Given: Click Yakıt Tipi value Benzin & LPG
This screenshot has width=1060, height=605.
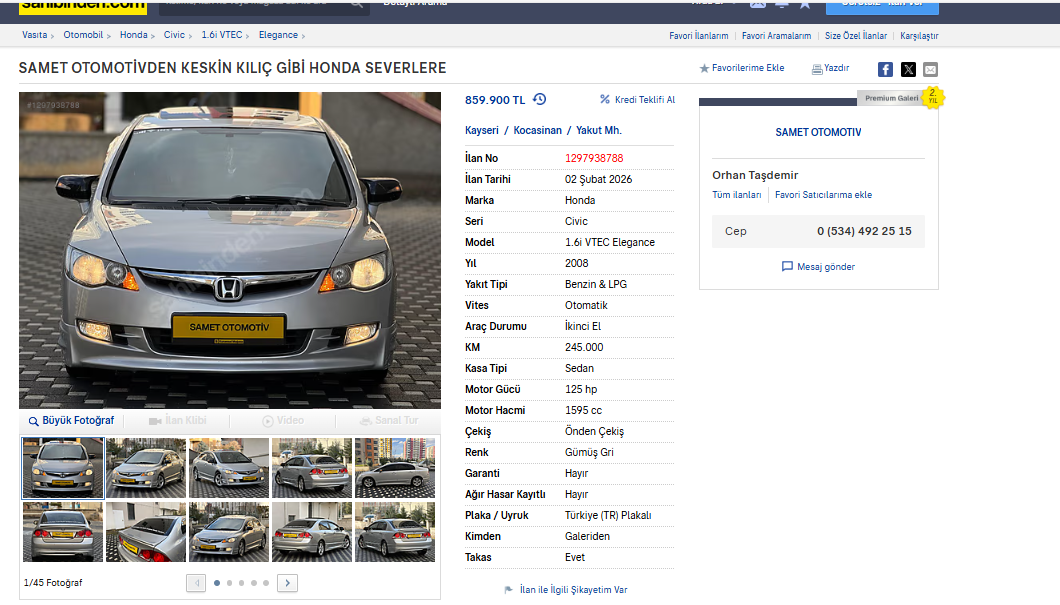Looking at the screenshot, I should (x=596, y=285).
